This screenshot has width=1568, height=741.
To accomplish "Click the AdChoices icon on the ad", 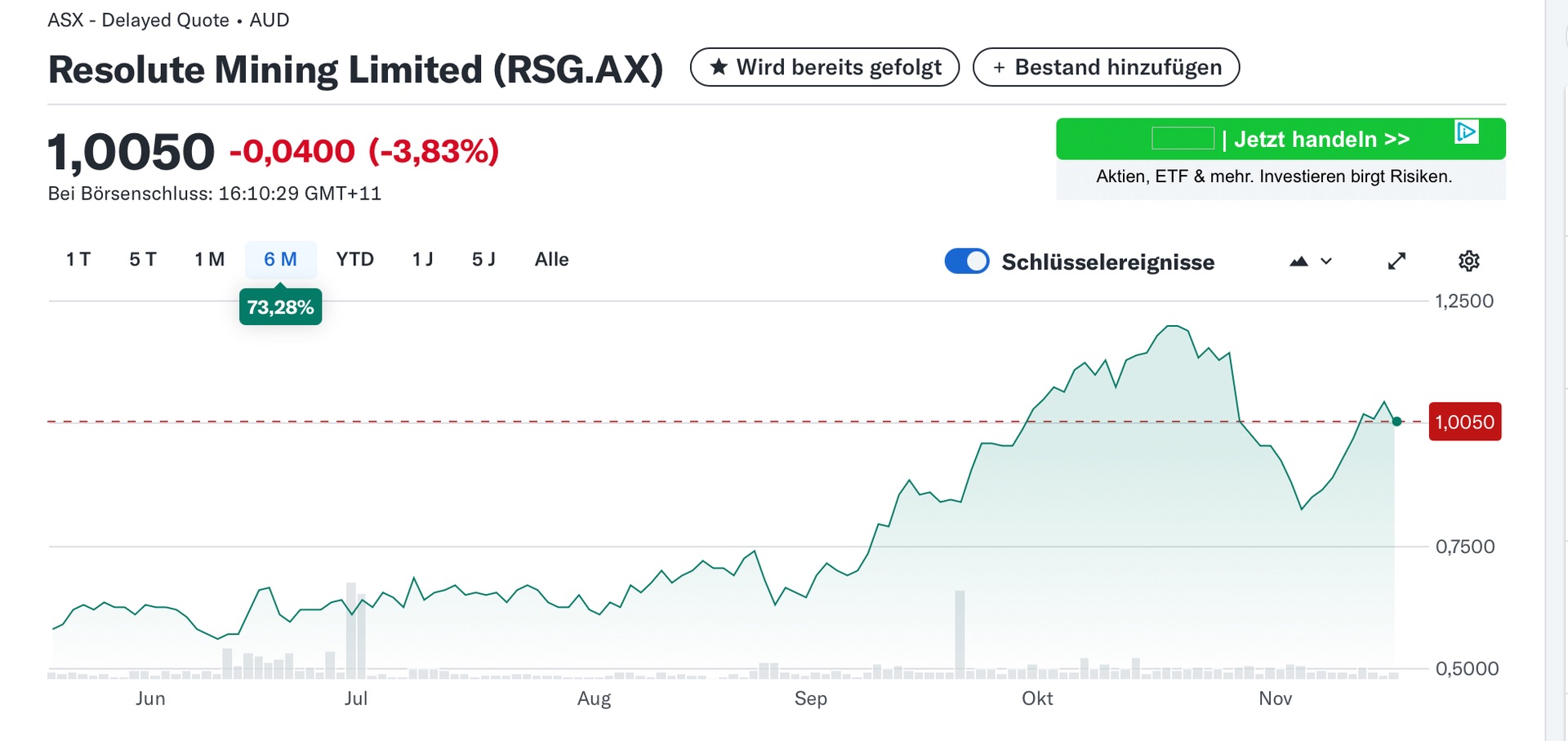I will click(x=1467, y=132).
